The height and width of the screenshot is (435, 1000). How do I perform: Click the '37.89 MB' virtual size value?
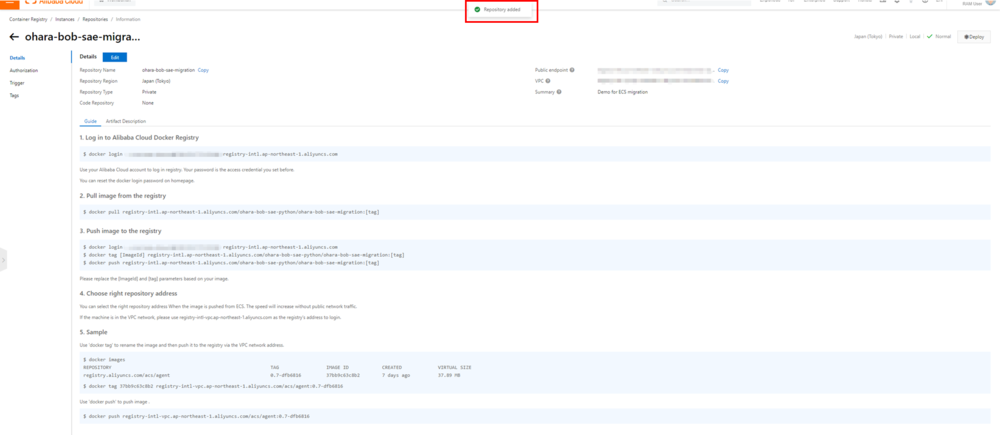pyautogui.click(x=448, y=375)
